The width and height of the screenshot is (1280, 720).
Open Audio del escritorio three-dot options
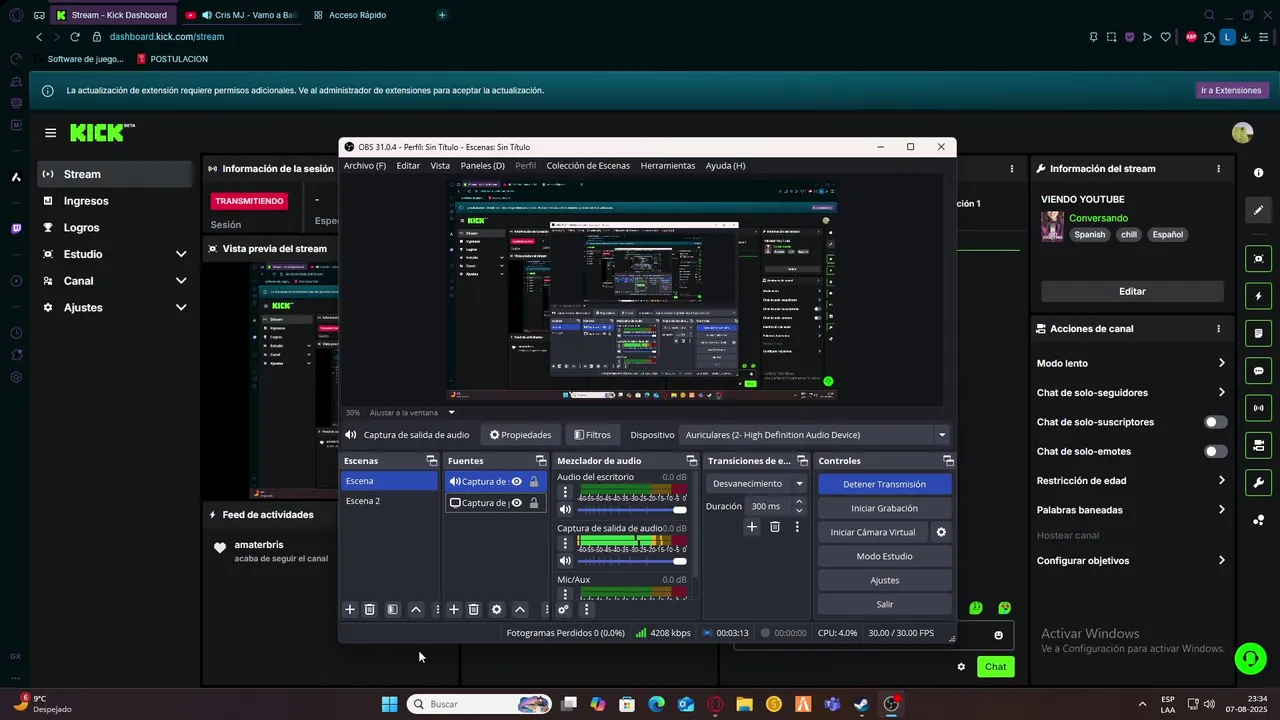click(565, 492)
